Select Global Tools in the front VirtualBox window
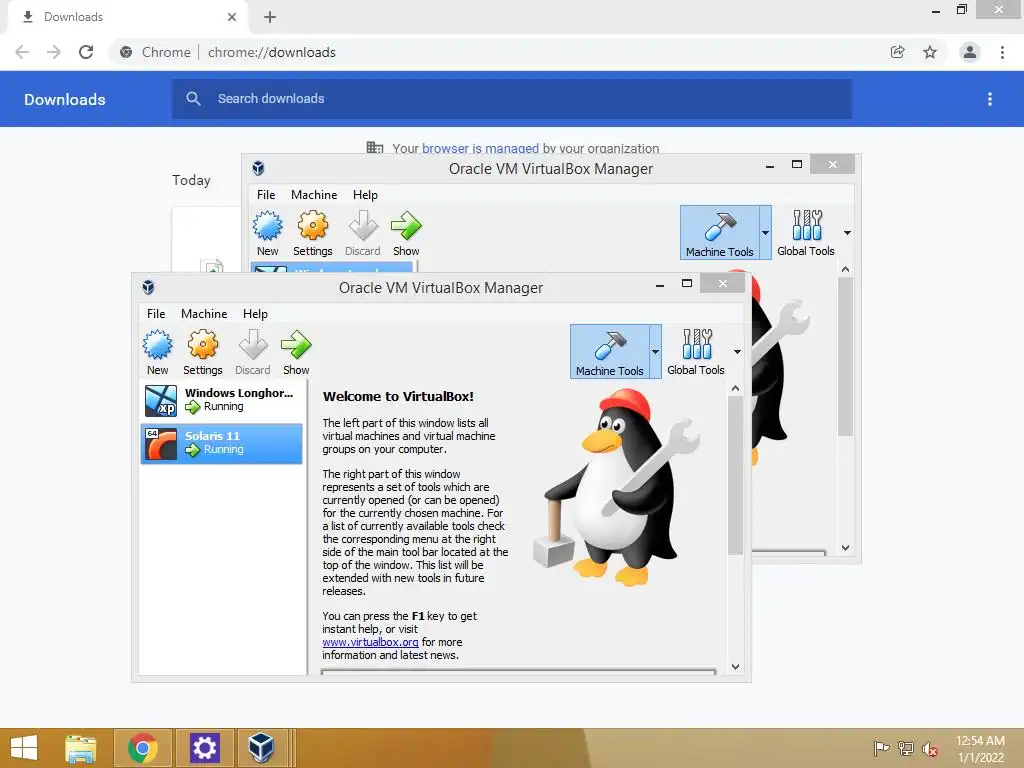 point(696,352)
